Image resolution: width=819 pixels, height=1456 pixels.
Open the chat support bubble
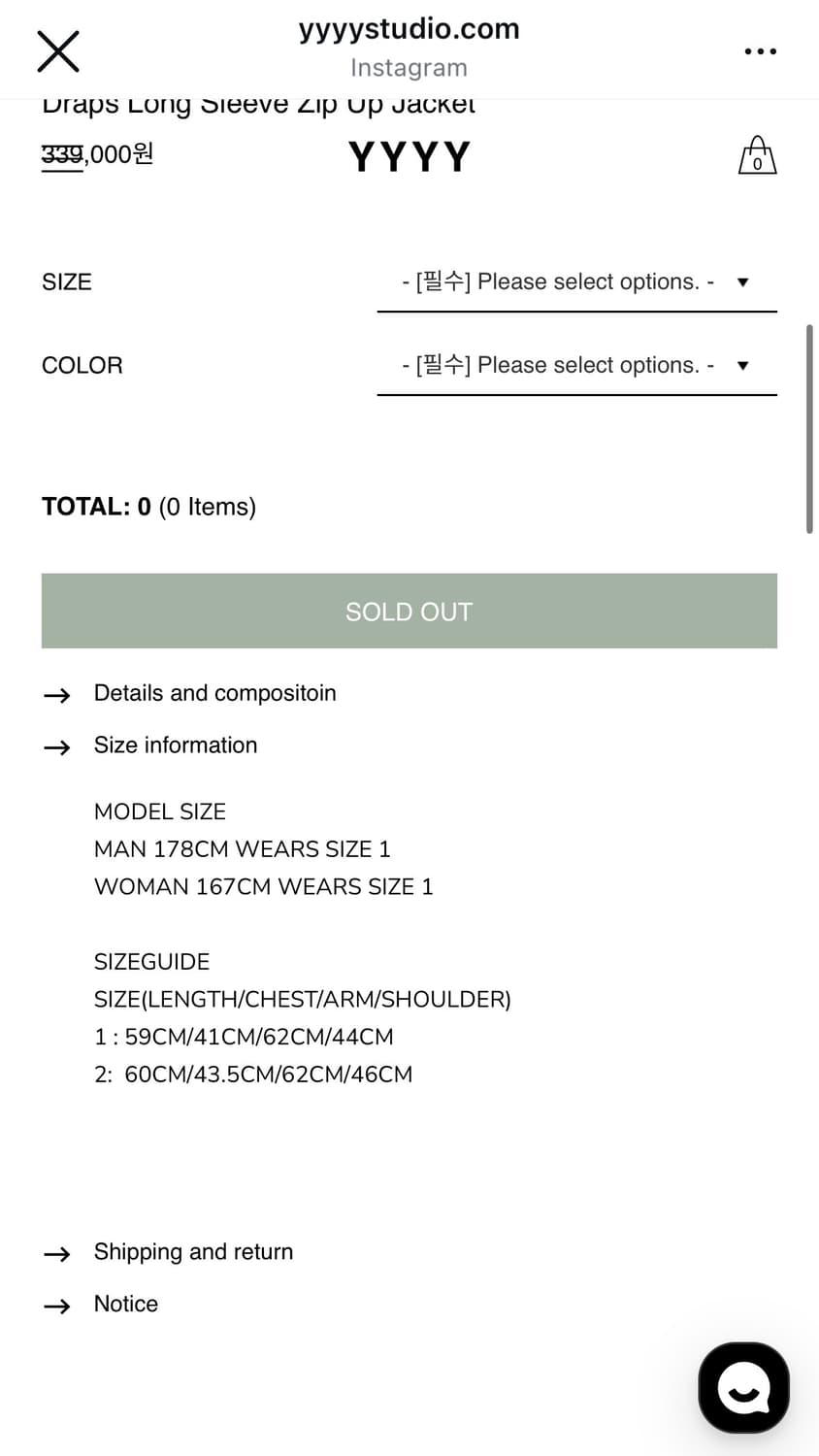coord(743,1388)
